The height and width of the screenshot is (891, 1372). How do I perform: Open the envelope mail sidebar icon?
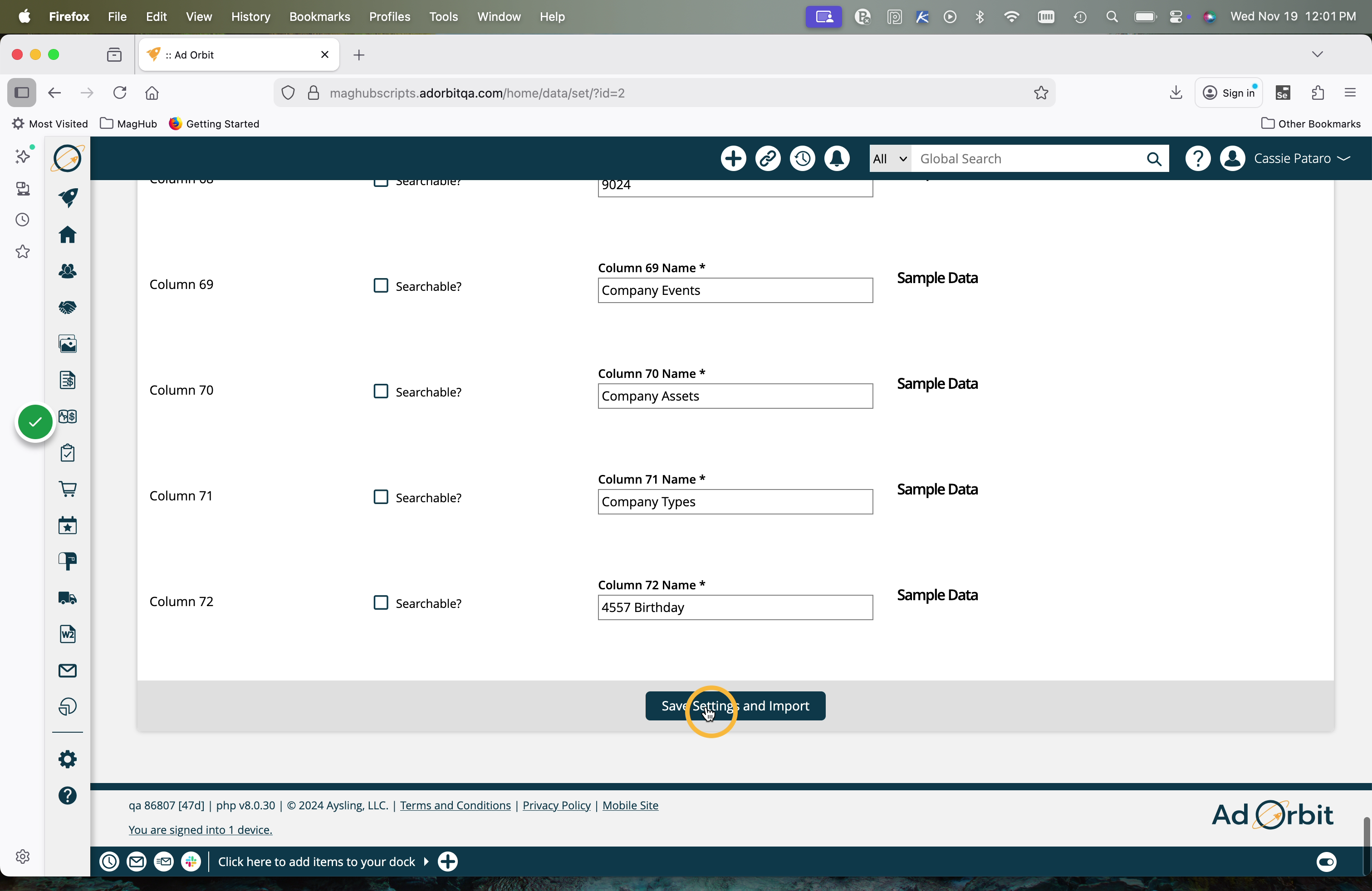pyautogui.click(x=68, y=670)
